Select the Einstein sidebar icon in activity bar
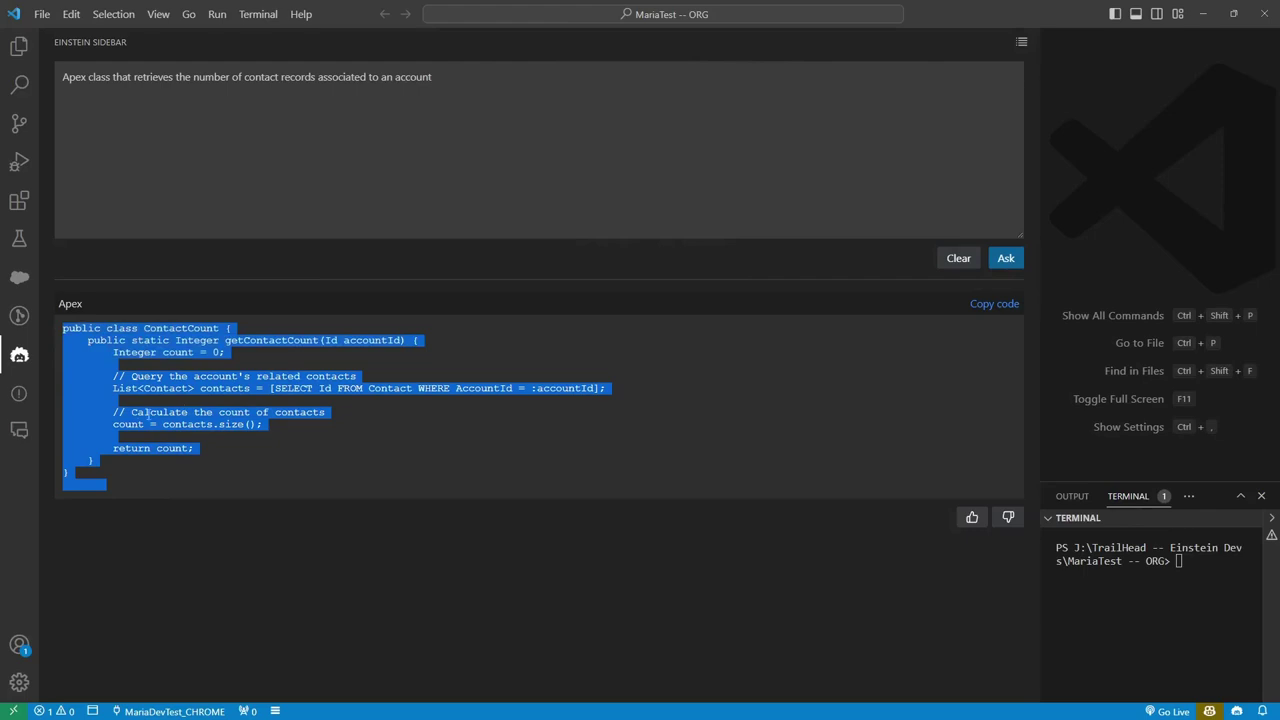This screenshot has height=720, width=1280. (x=19, y=355)
